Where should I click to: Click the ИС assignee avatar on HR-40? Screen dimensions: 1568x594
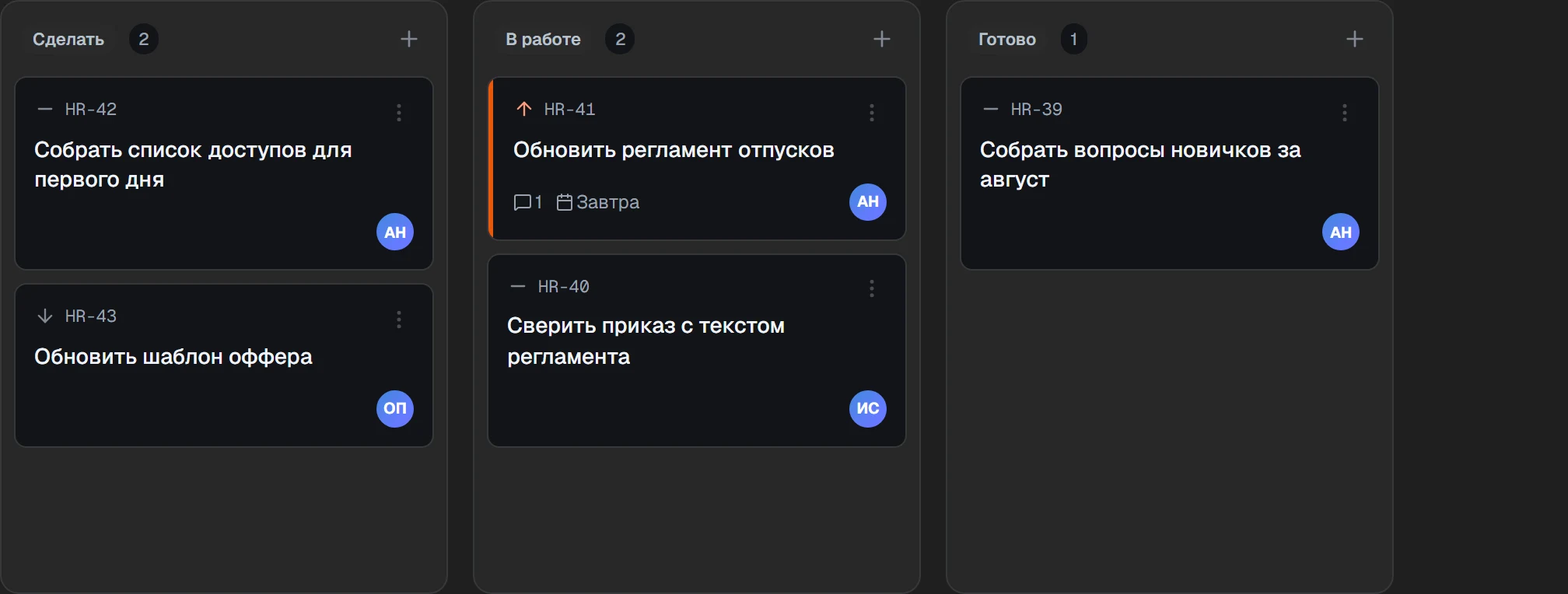(x=868, y=409)
